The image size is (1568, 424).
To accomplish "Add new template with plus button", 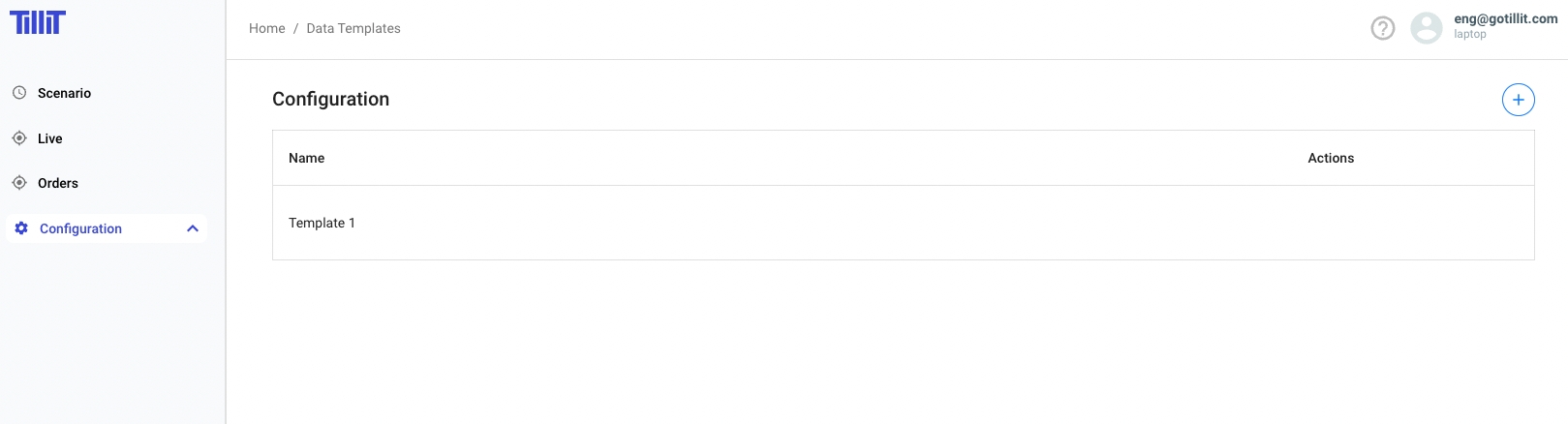I will (1518, 100).
